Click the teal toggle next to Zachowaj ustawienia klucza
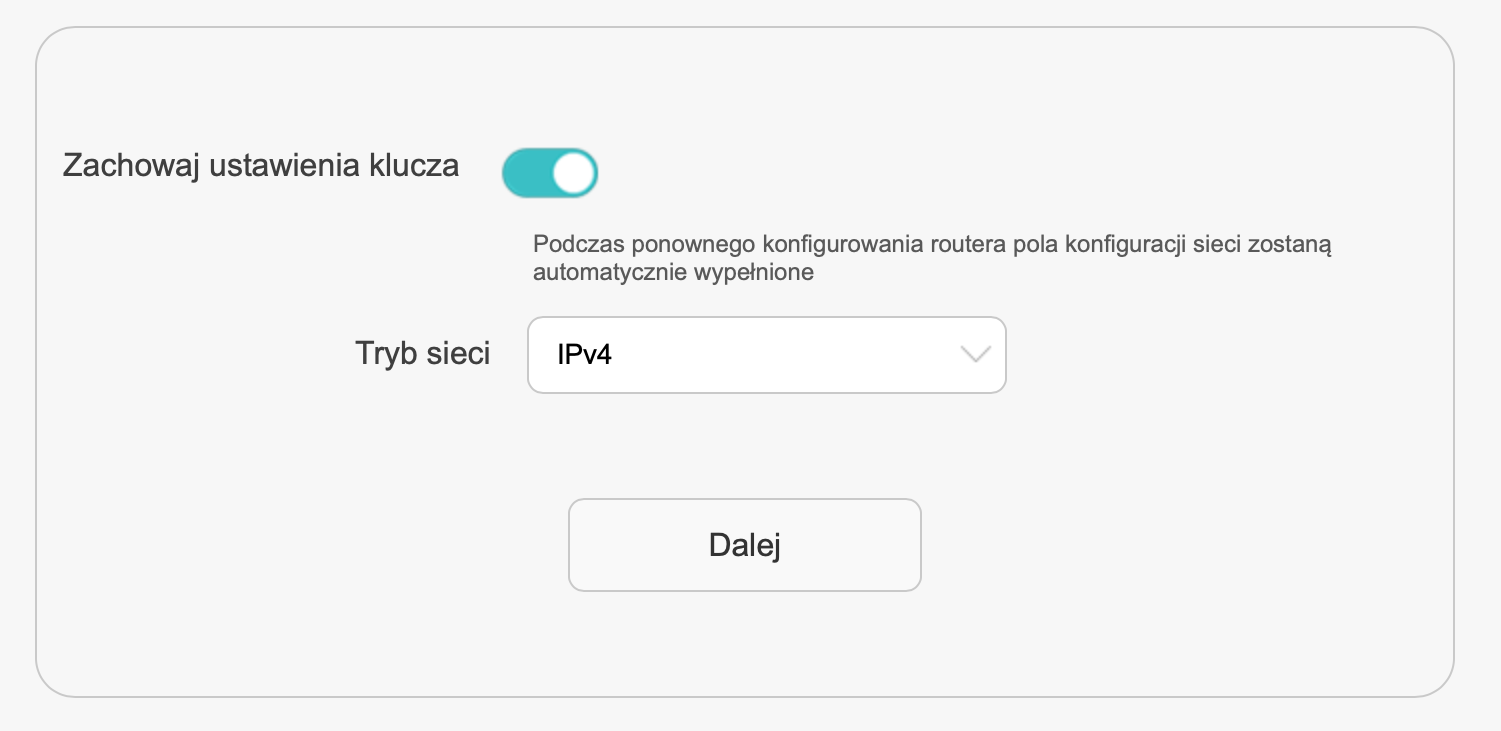 (551, 172)
